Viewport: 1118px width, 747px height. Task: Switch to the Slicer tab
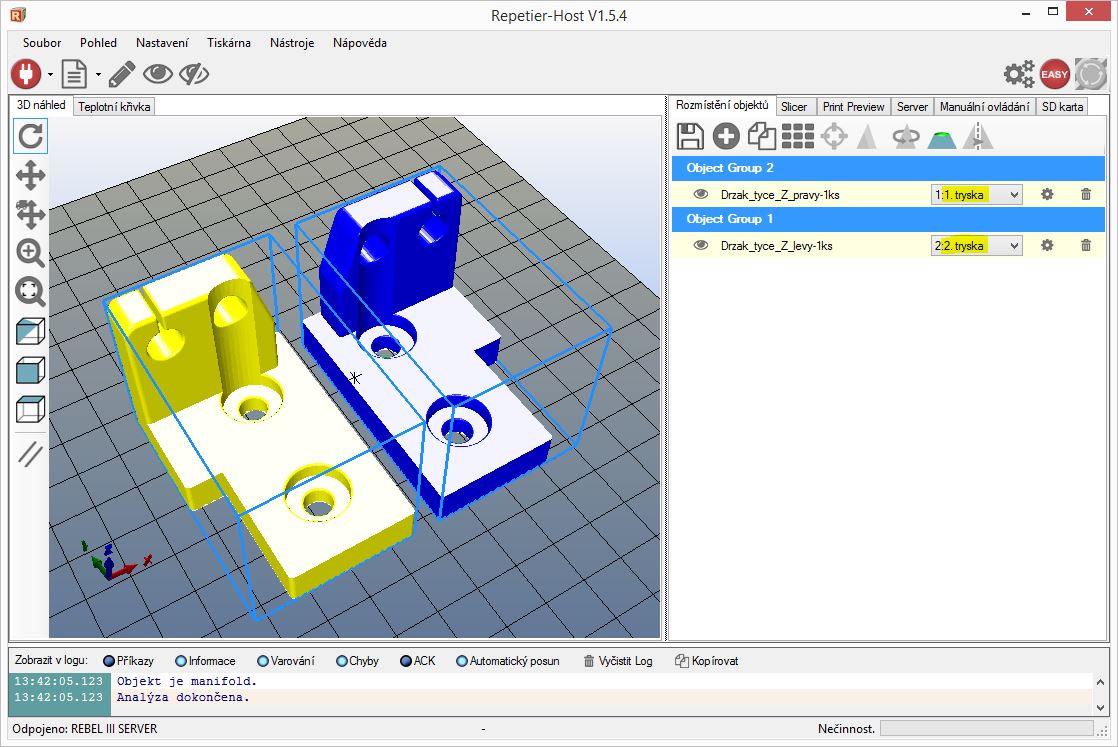pyautogui.click(x=794, y=107)
